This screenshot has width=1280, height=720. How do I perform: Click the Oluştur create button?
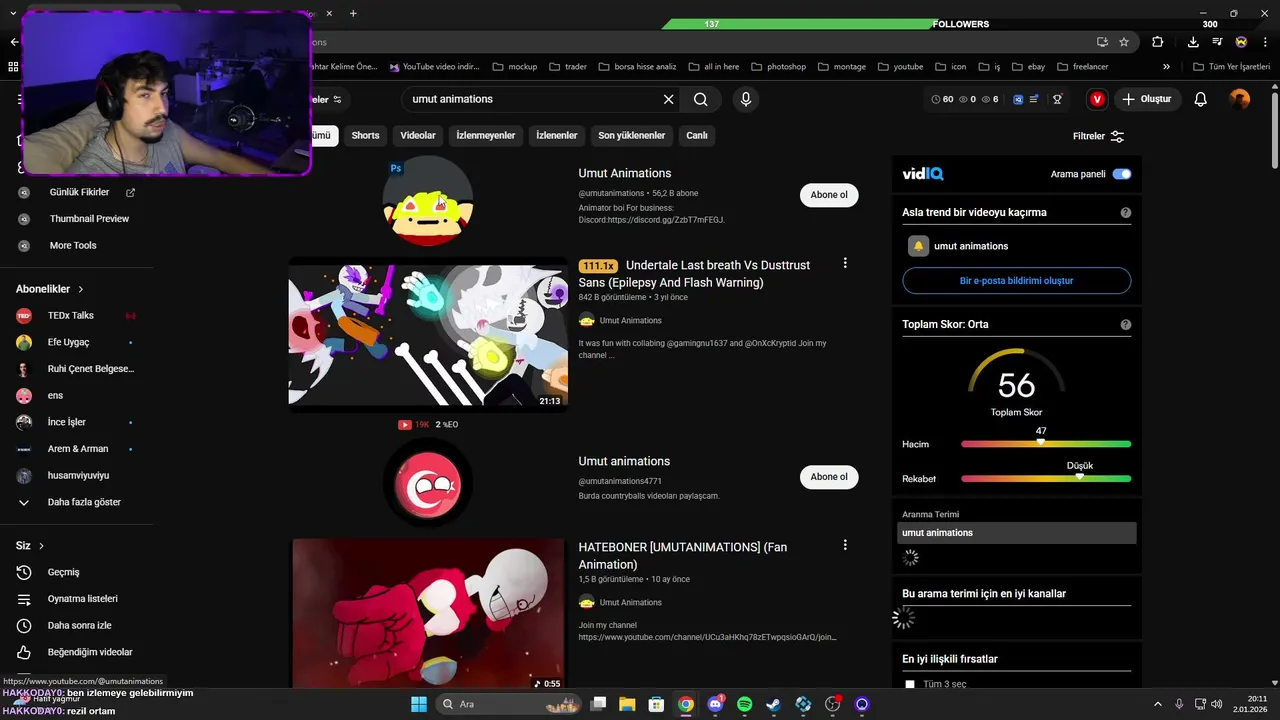pyautogui.click(x=1146, y=99)
